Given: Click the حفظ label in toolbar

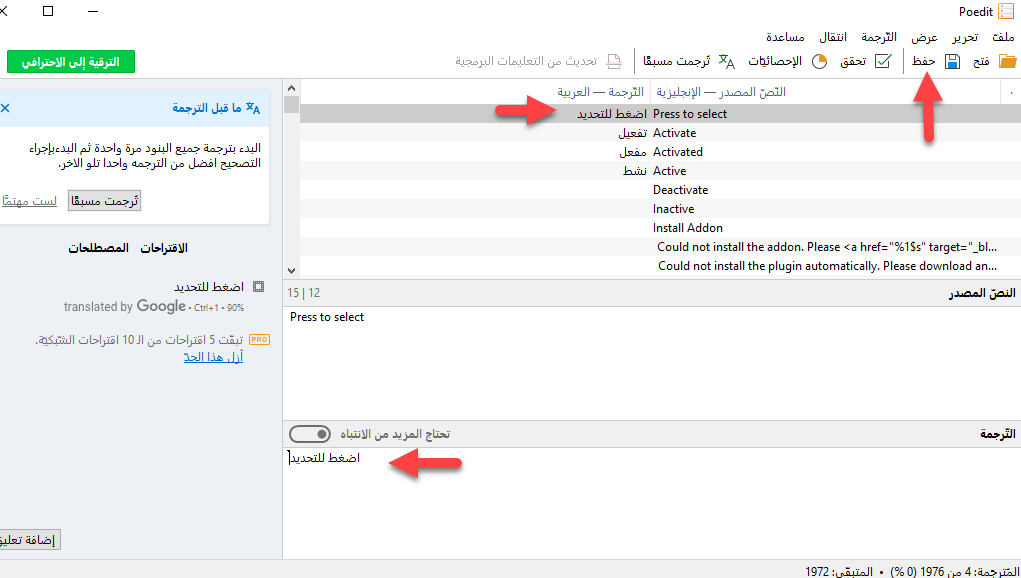Looking at the screenshot, I should (923, 61).
